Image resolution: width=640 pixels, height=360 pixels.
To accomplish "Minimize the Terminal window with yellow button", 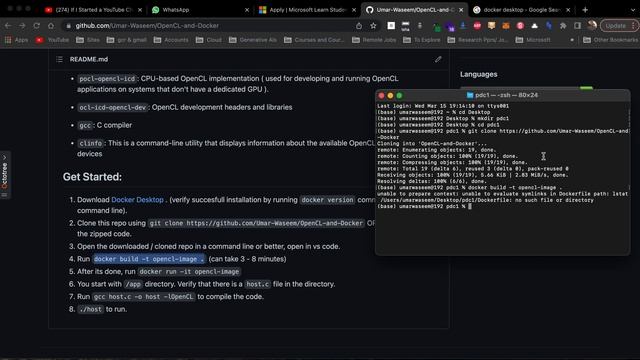I will click(390, 96).
